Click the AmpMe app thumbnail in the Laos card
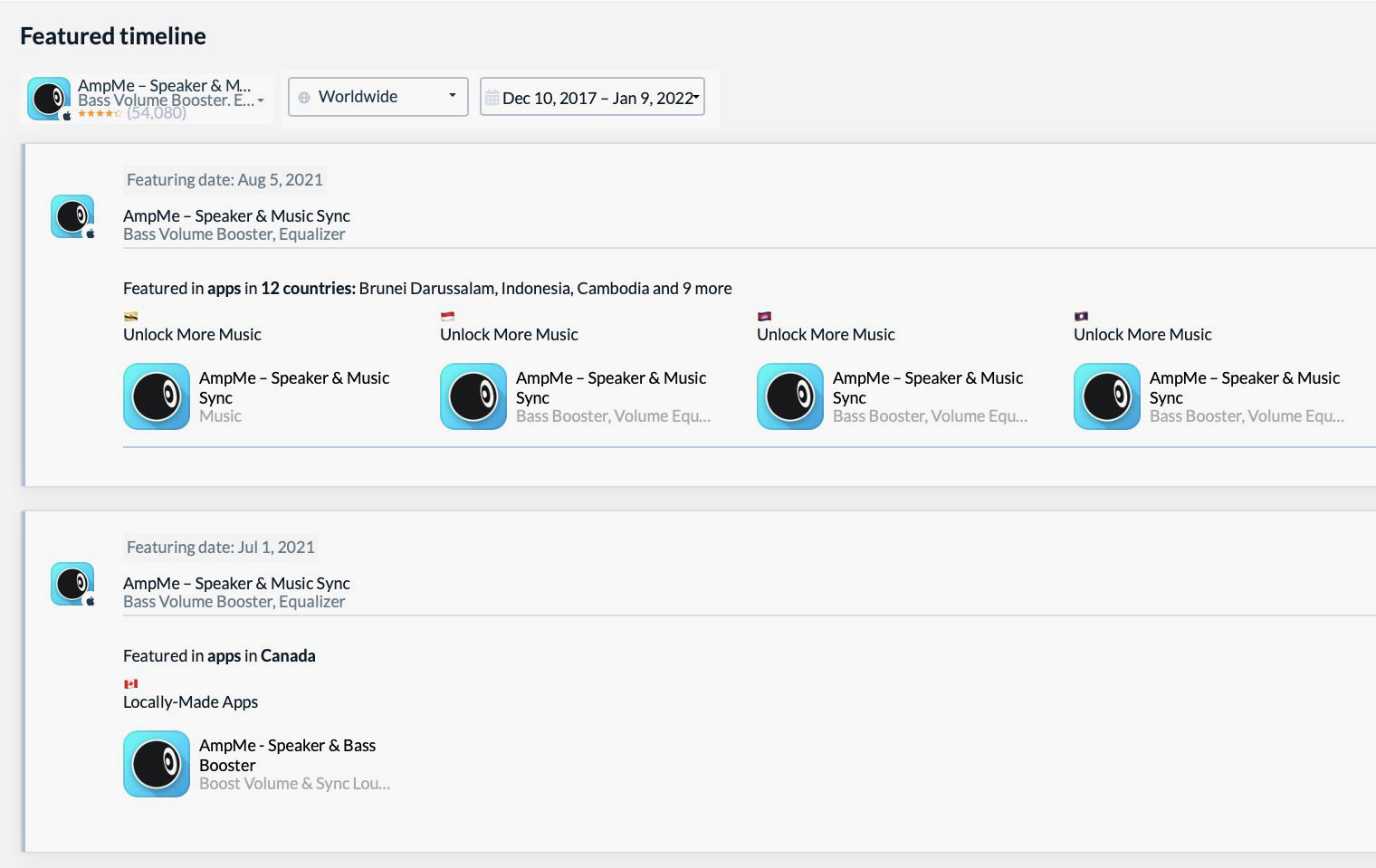This screenshot has height=868, width=1376. coord(1107,396)
